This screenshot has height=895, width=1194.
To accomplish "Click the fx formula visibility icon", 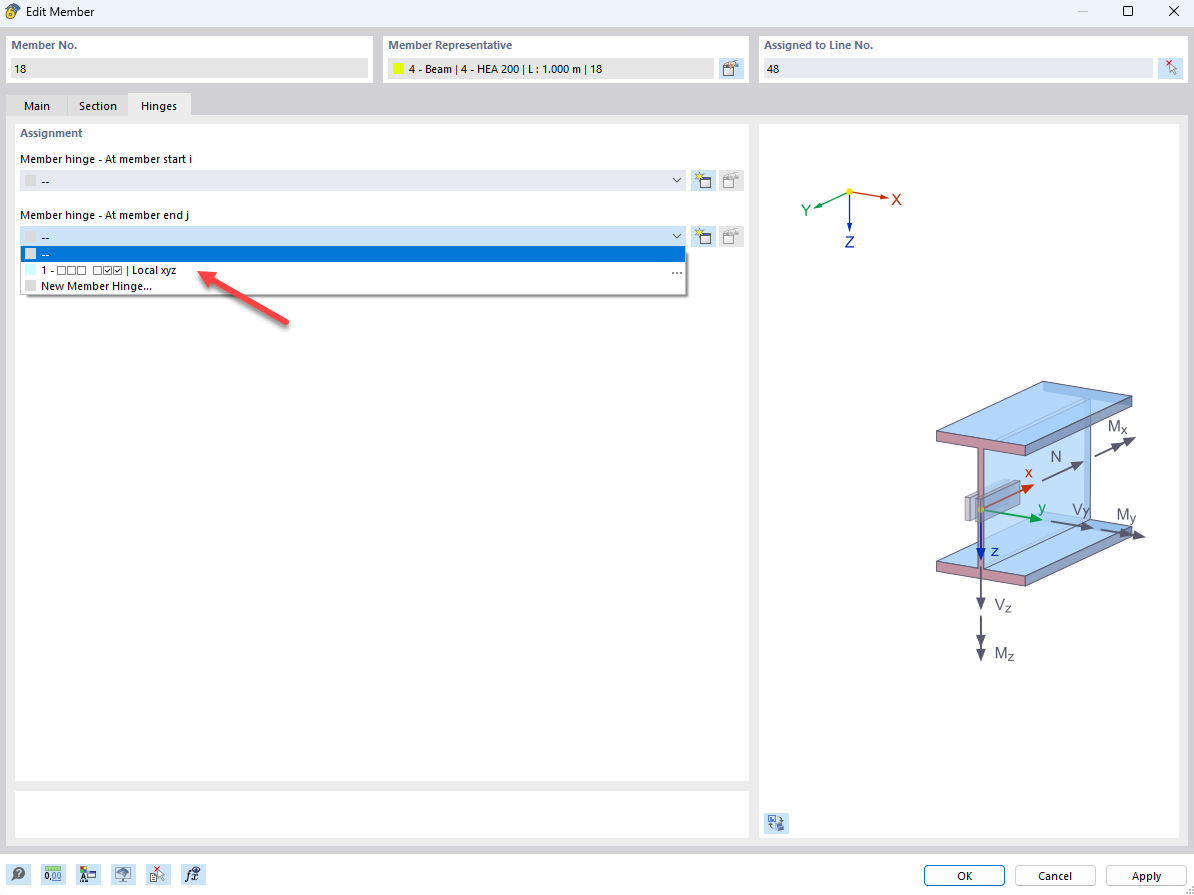I will (193, 874).
